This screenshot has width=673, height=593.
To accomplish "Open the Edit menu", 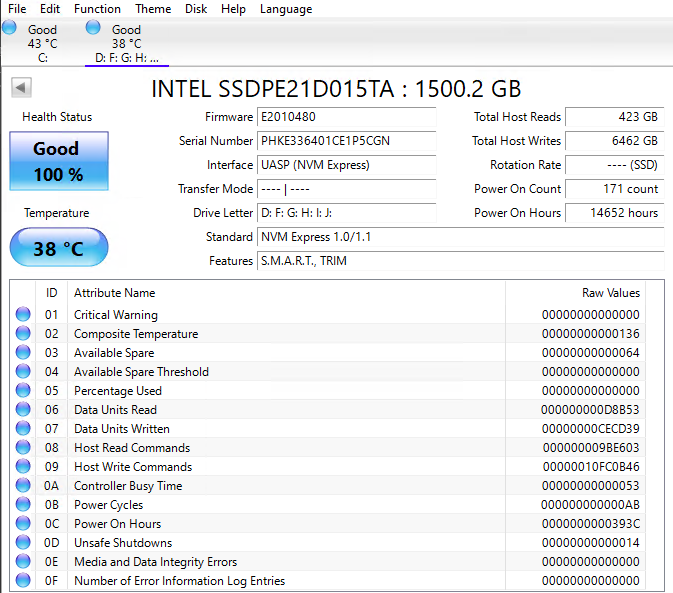I will [x=50, y=9].
